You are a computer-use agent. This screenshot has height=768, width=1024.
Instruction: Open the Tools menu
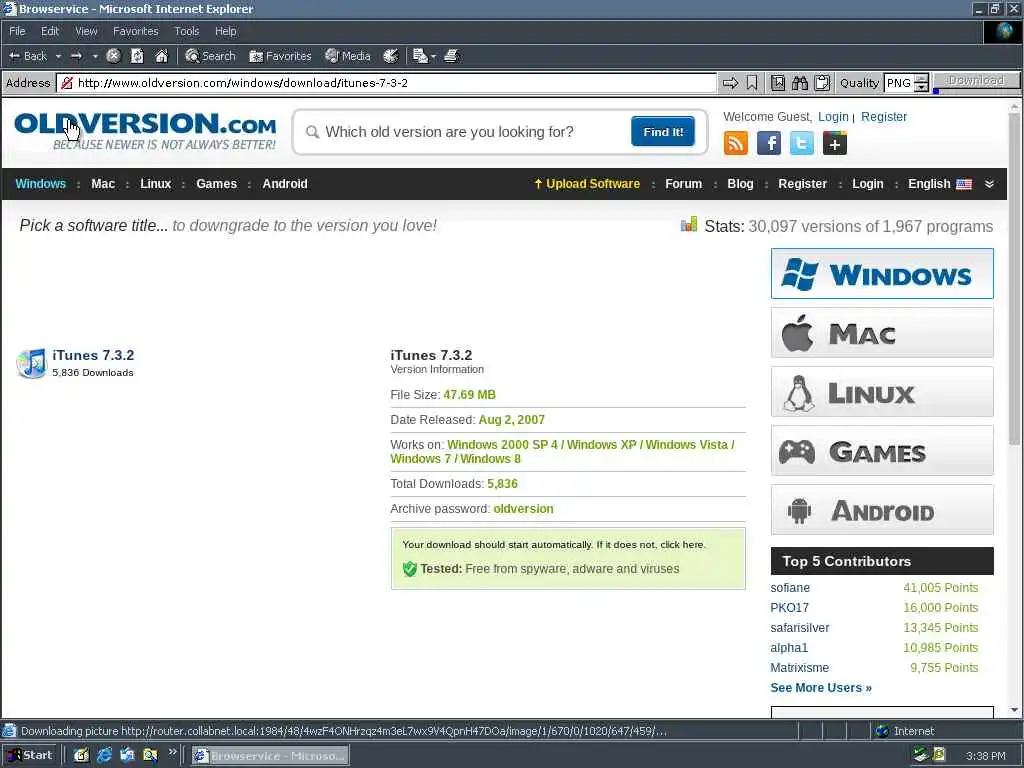(x=186, y=31)
